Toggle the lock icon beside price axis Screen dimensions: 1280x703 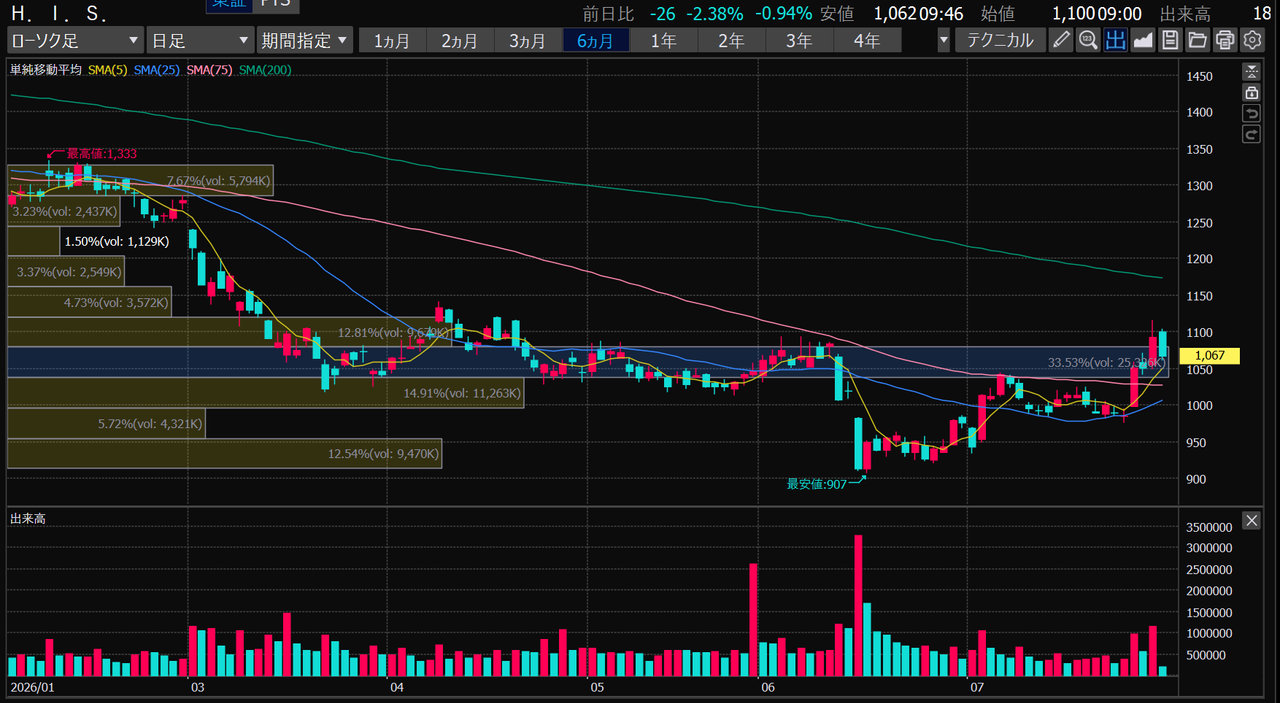point(1251,92)
